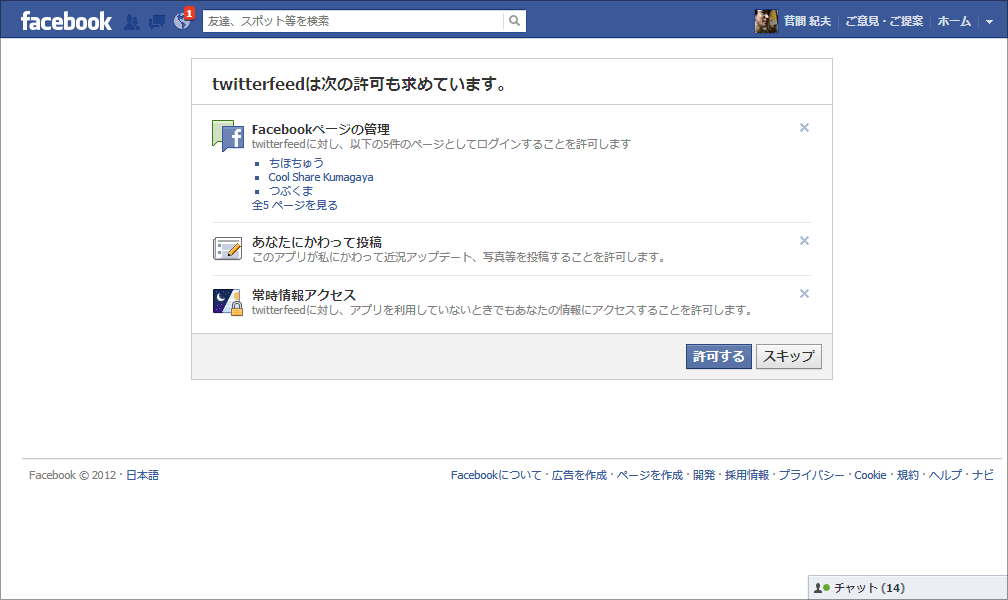Open ナビ footer link
The image size is (1008, 600).
click(x=982, y=475)
